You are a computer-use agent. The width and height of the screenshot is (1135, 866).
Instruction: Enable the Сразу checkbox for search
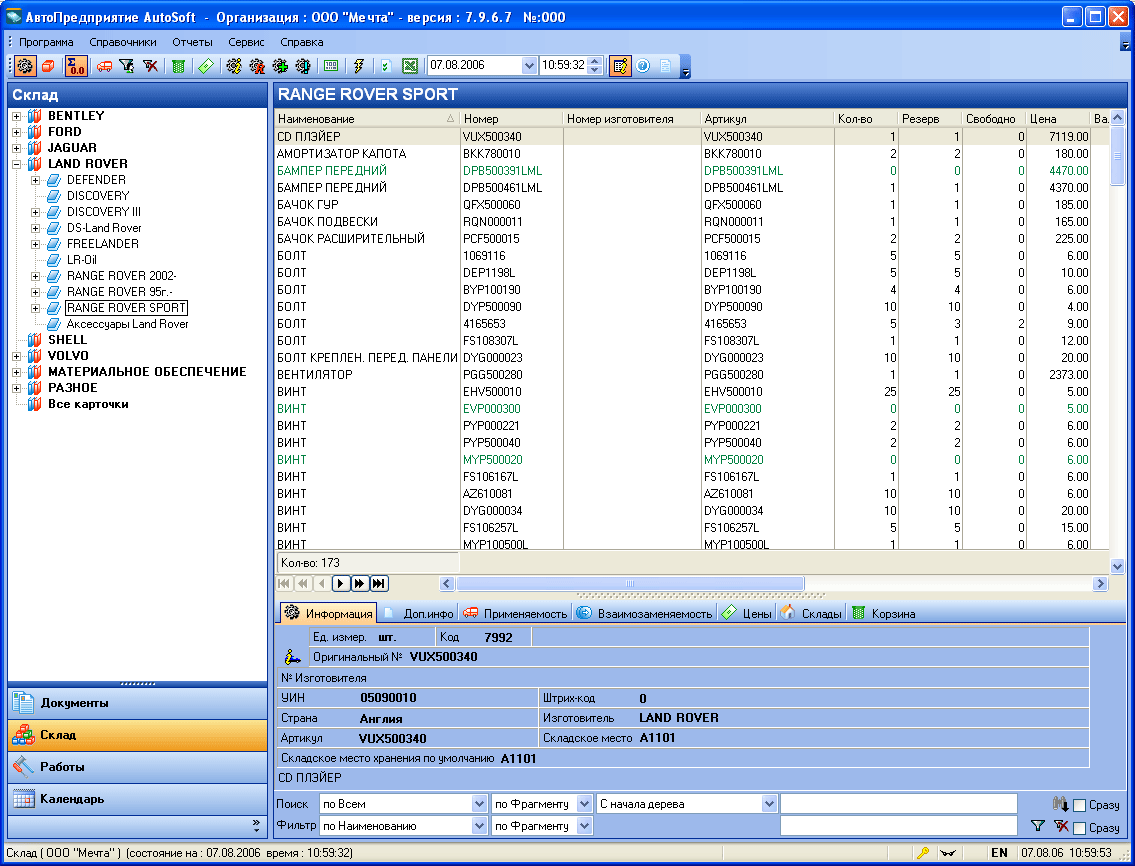tap(1079, 805)
